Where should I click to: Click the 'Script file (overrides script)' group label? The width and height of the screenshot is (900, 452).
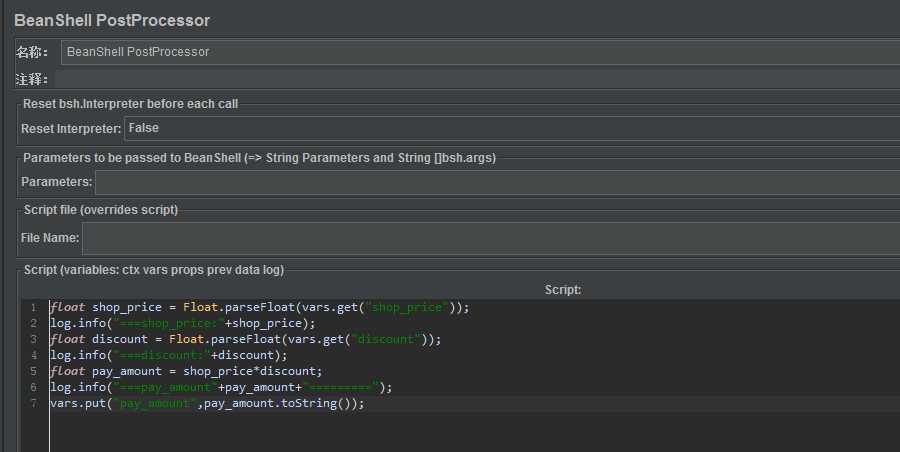tap(101, 210)
